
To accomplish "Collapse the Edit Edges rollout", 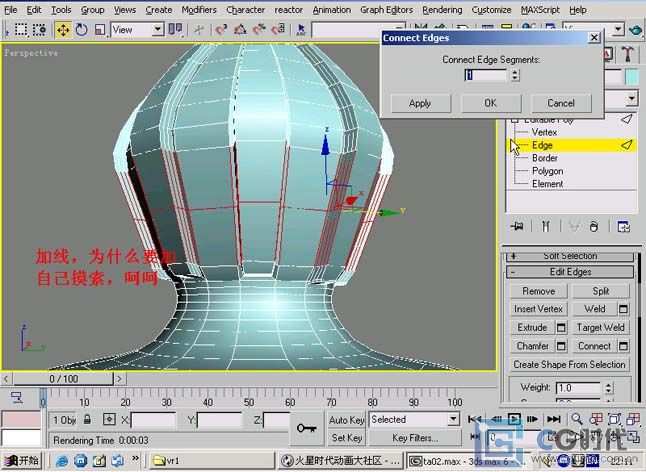I will coord(571,272).
